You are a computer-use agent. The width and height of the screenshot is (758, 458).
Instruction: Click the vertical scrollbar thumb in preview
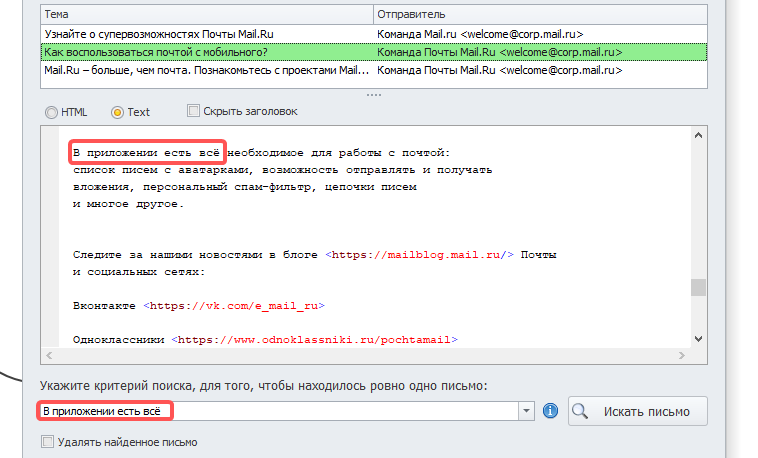click(698, 287)
